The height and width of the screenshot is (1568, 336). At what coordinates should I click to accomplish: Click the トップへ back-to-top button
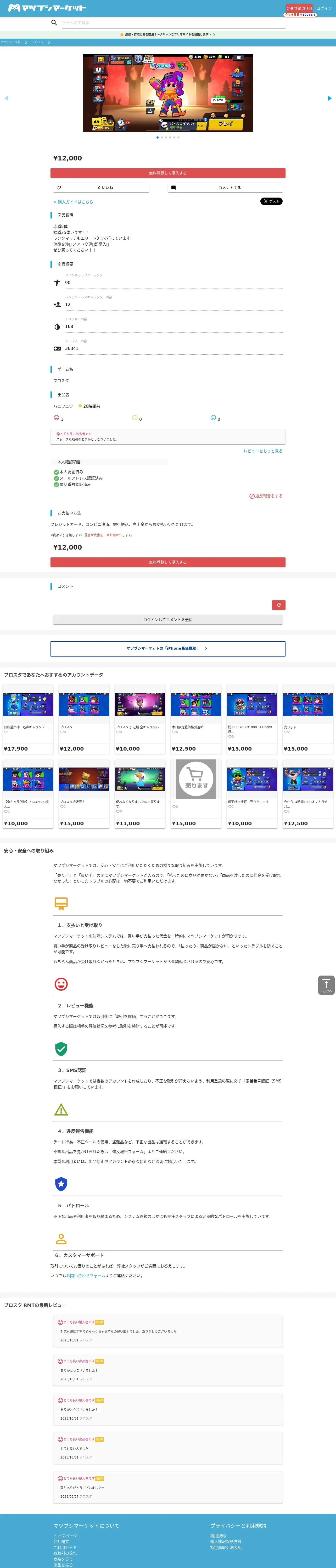(x=326, y=985)
